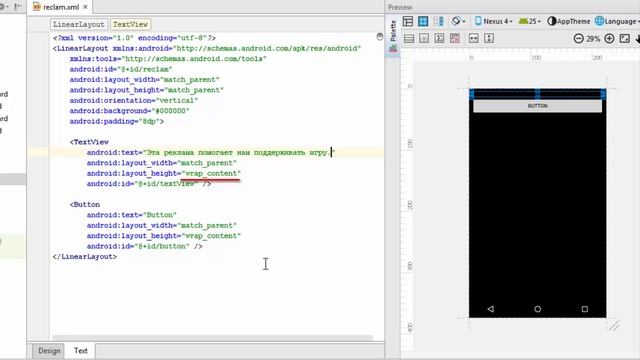Click the preview device resize corner handle
The width and height of the screenshot is (640, 360).
[x=614, y=325]
